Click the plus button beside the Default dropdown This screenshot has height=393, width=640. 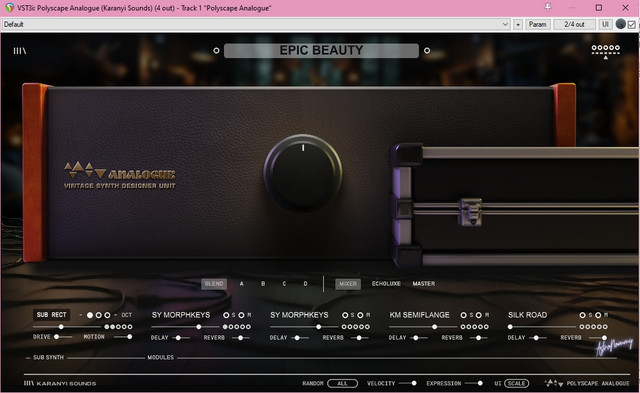pyautogui.click(x=518, y=24)
